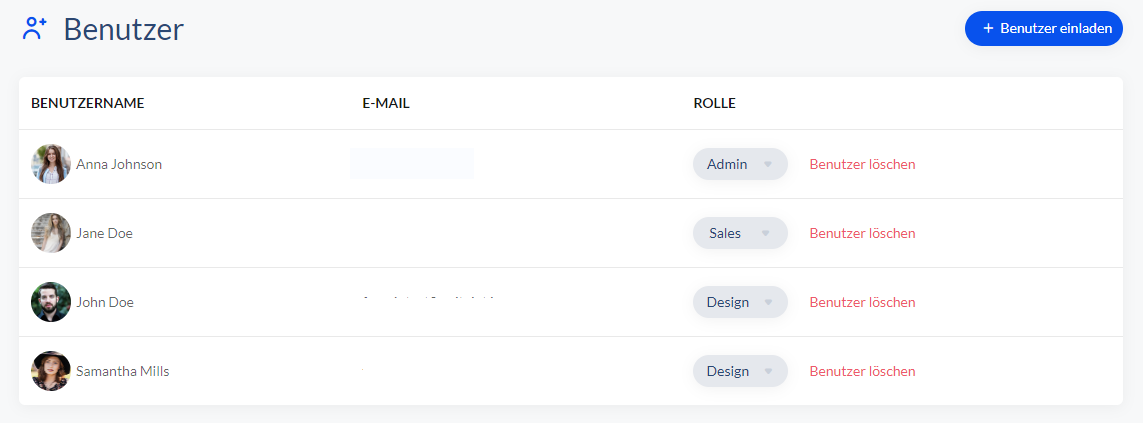Click Samantha Mills' profile avatar

pyautogui.click(x=51, y=371)
